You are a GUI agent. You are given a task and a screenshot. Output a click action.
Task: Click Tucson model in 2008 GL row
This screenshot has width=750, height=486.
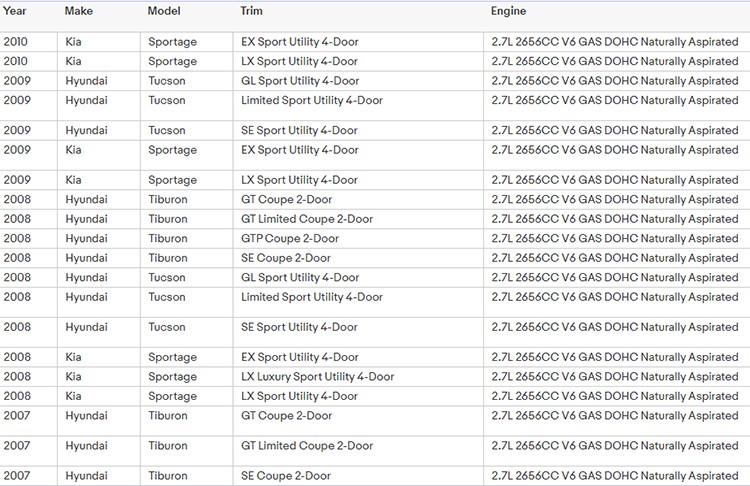coord(166,277)
